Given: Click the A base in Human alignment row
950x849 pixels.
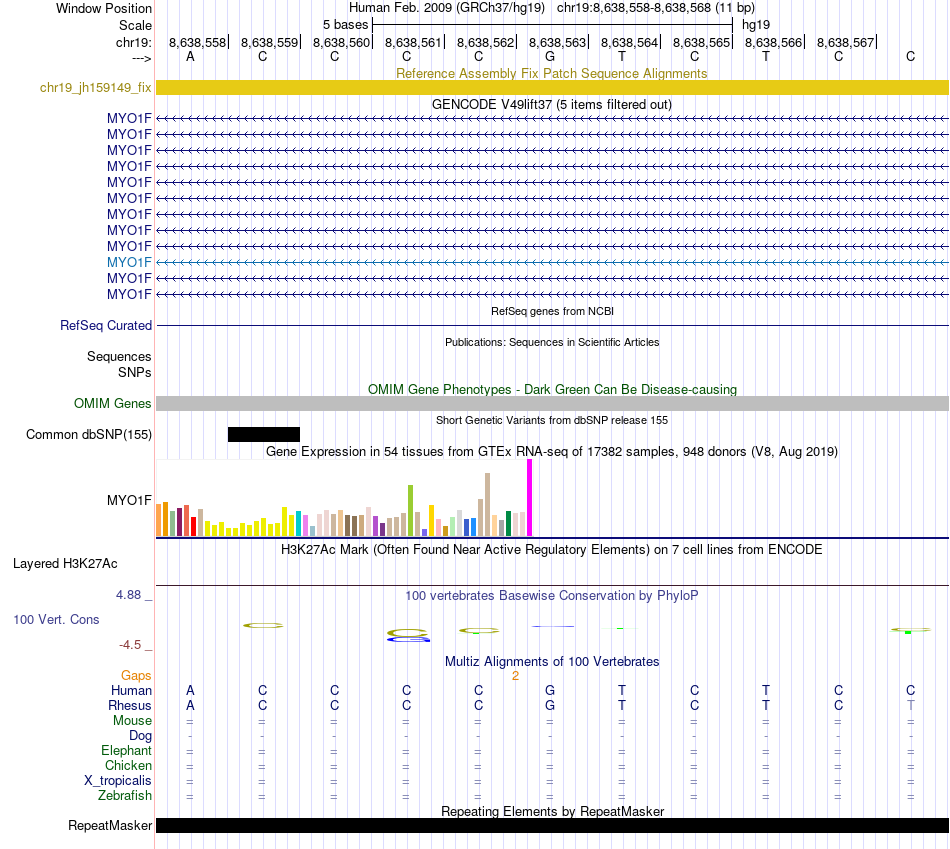Looking at the screenshot, I should 190,690.
